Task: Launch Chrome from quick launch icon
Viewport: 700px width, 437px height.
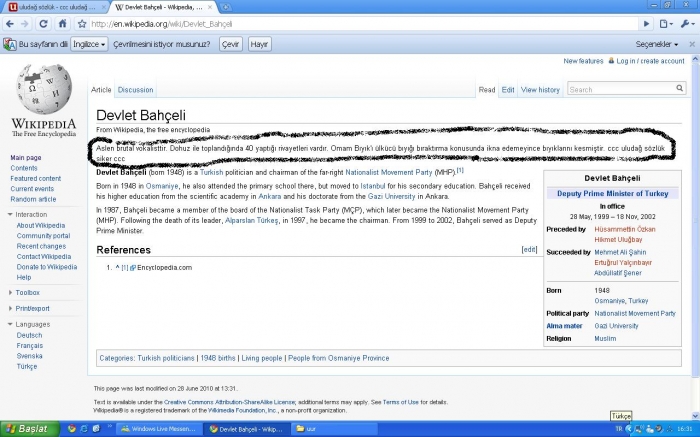Action: [x=72, y=429]
